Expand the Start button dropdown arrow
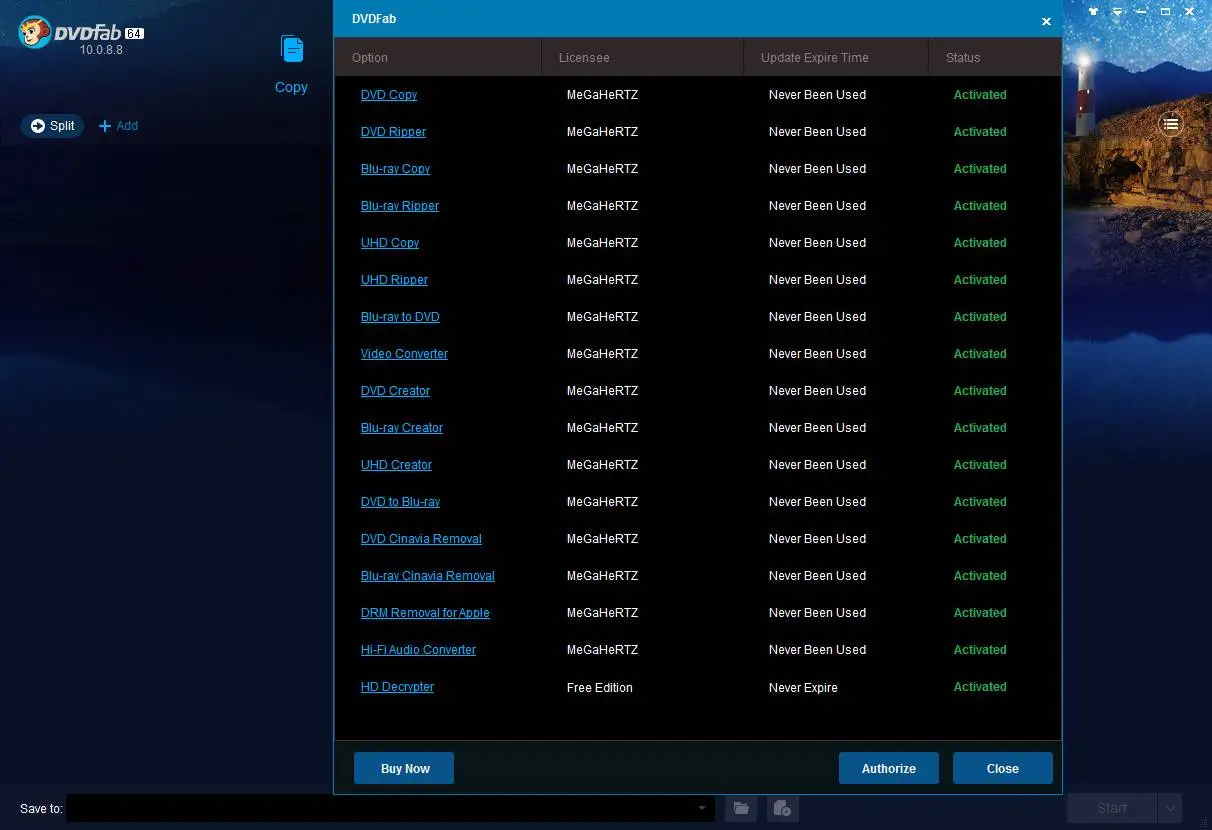The width and height of the screenshot is (1212, 830). 1170,808
